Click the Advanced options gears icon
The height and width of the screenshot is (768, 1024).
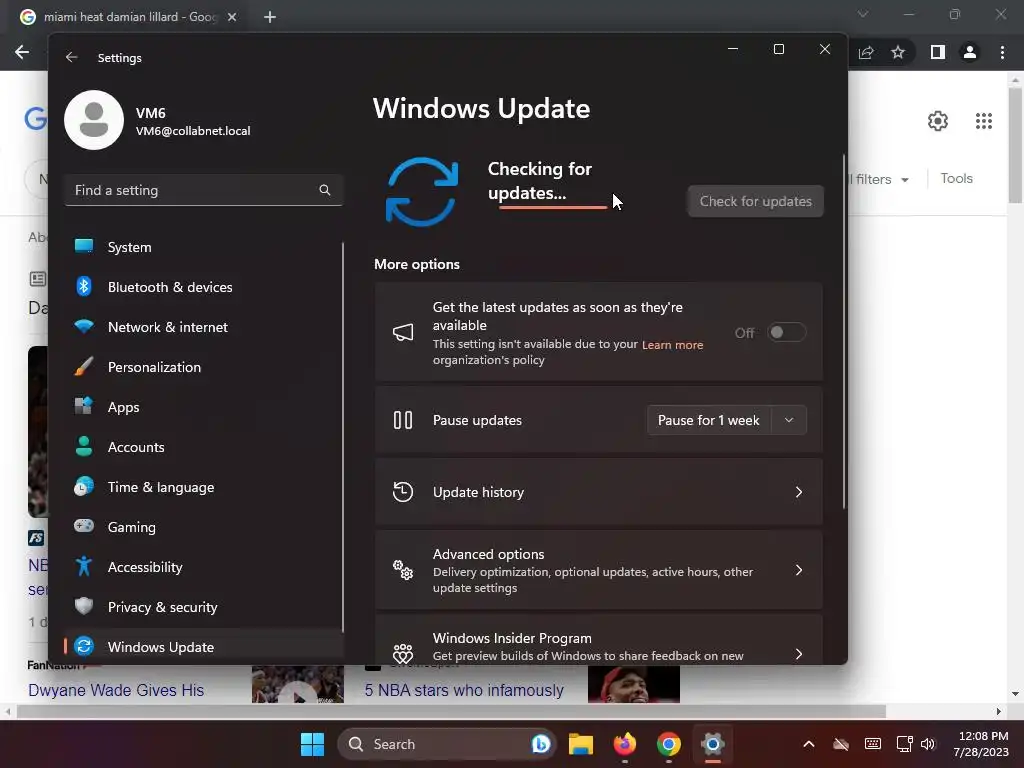point(403,570)
